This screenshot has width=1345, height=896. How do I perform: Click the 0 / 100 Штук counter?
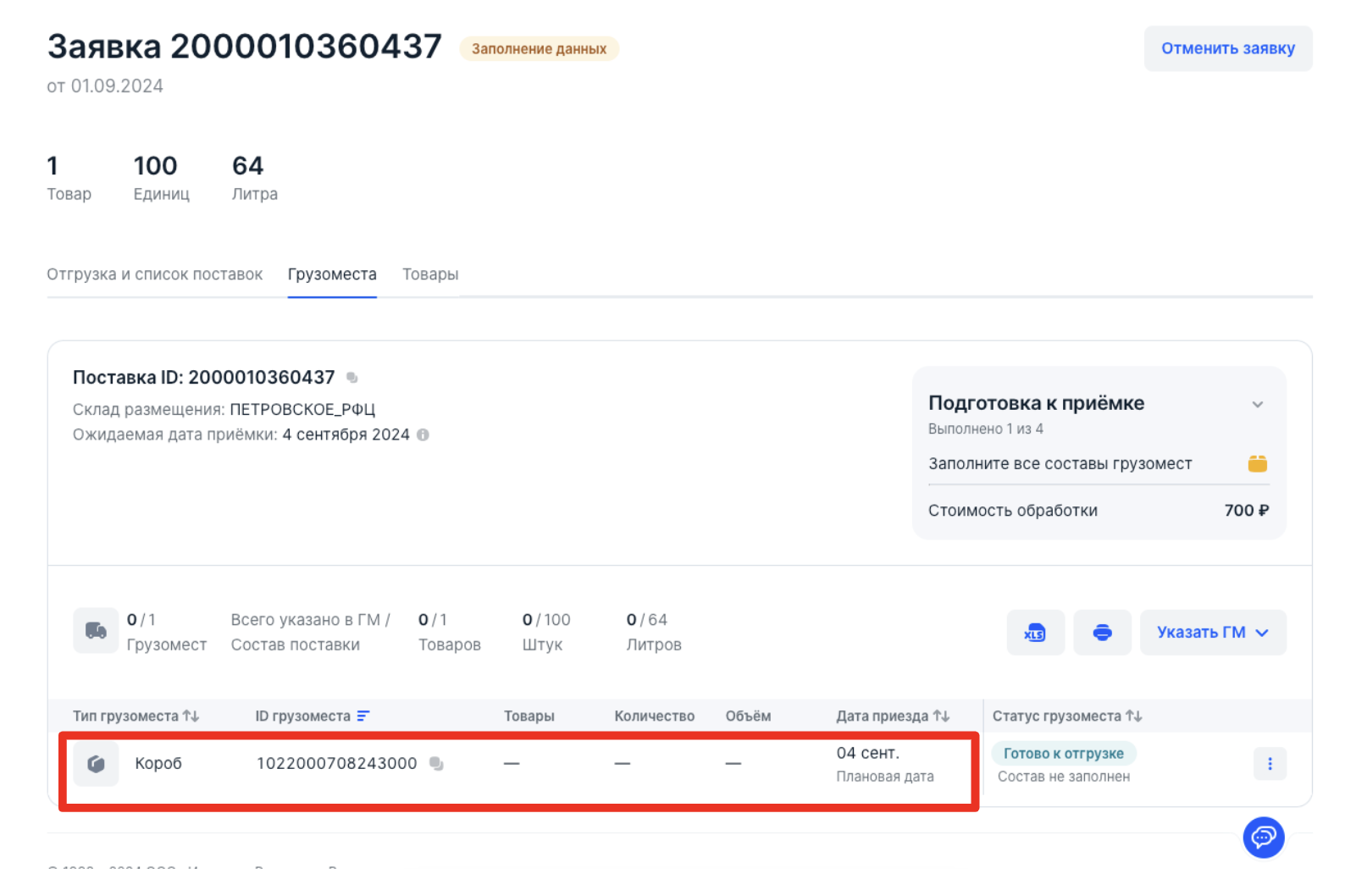pyautogui.click(x=546, y=632)
